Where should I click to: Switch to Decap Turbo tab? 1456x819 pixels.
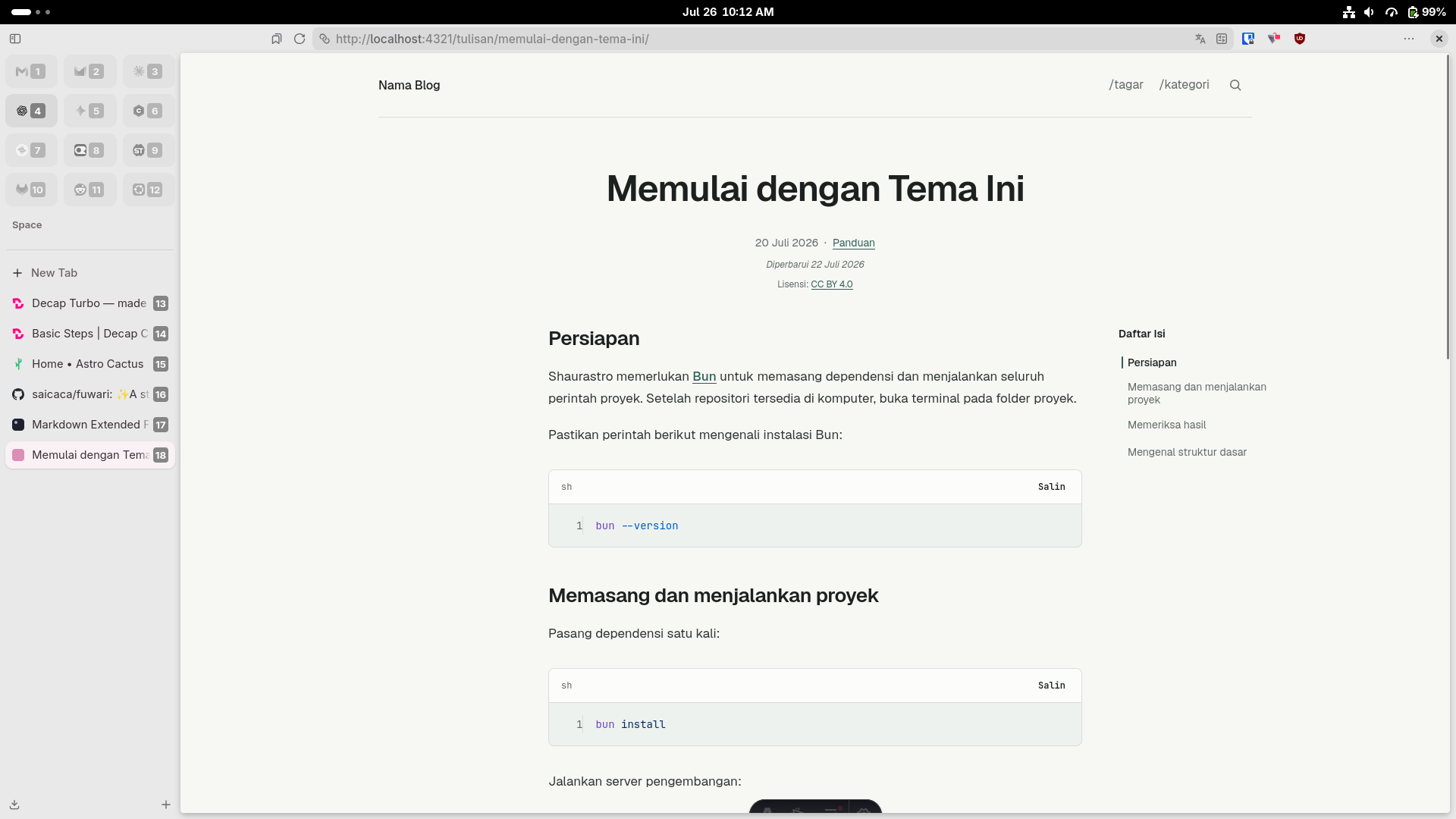tap(90, 303)
